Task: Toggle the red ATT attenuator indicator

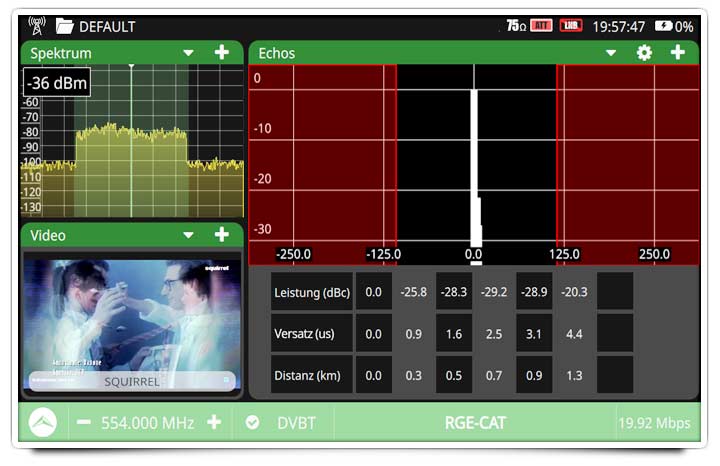Action: click(541, 25)
